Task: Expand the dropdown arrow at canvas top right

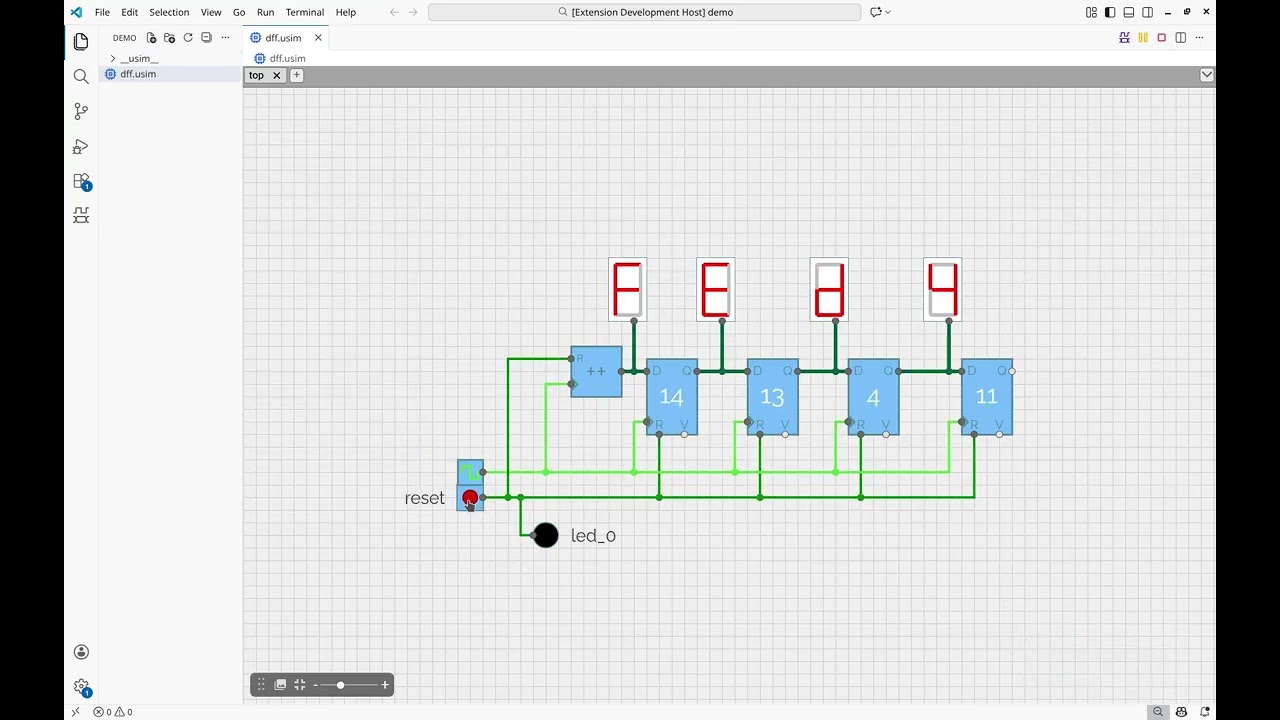Action: pyautogui.click(x=1206, y=75)
